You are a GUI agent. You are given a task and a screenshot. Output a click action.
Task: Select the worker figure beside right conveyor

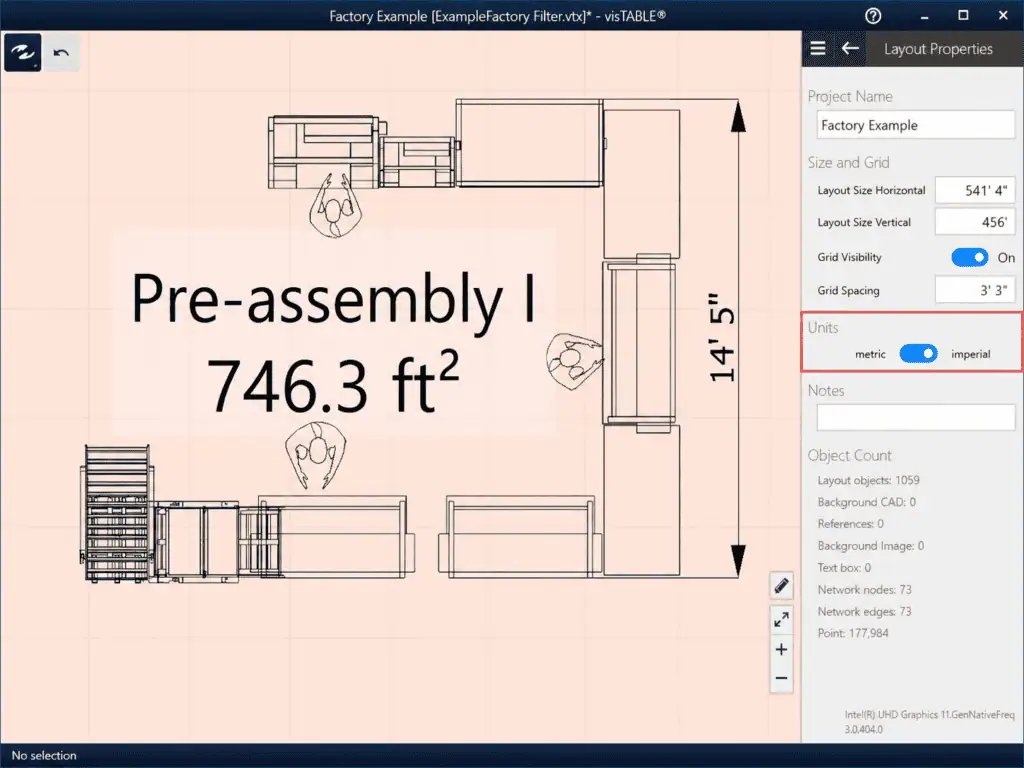coord(573,360)
